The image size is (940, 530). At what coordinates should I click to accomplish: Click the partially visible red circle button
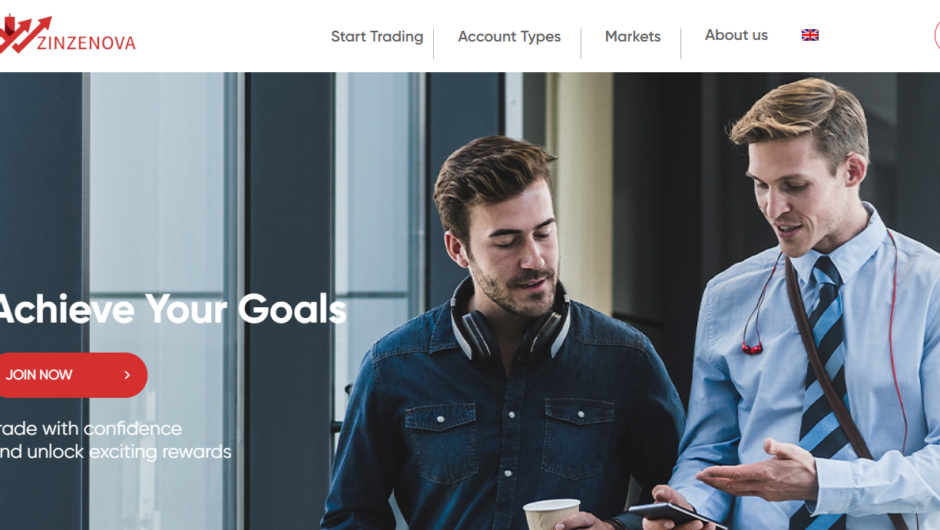936,35
